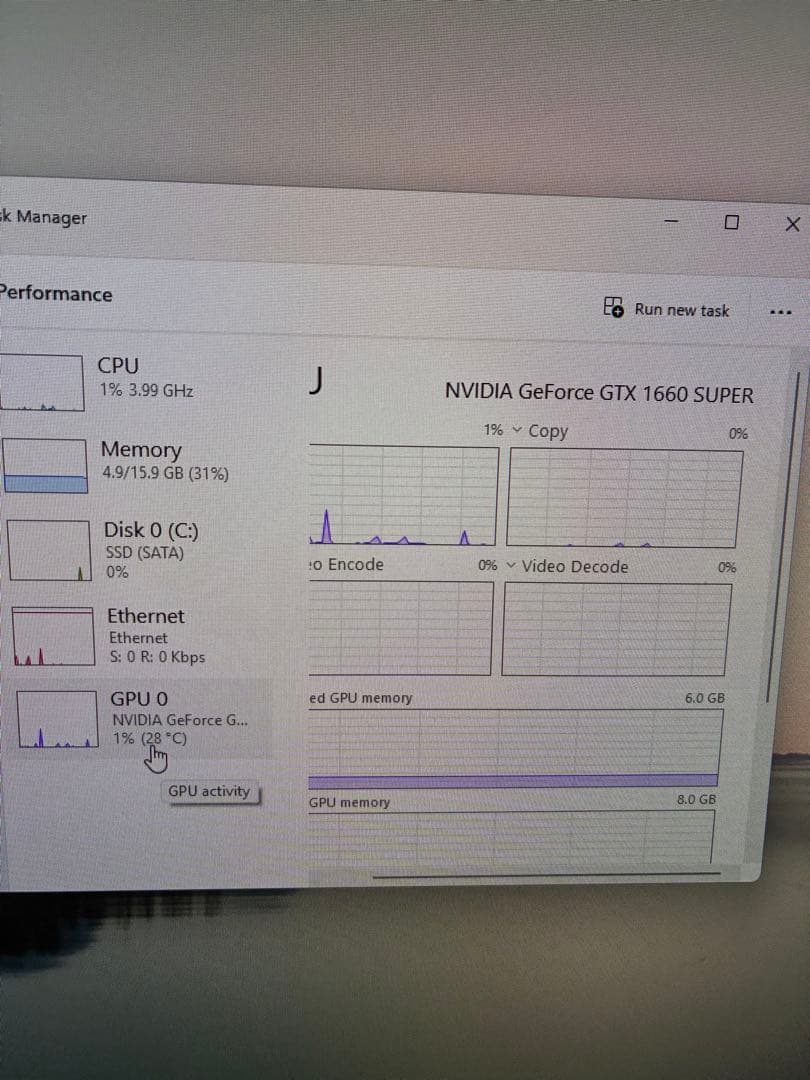Click the GPU 0 mini graph

coord(56,719)
